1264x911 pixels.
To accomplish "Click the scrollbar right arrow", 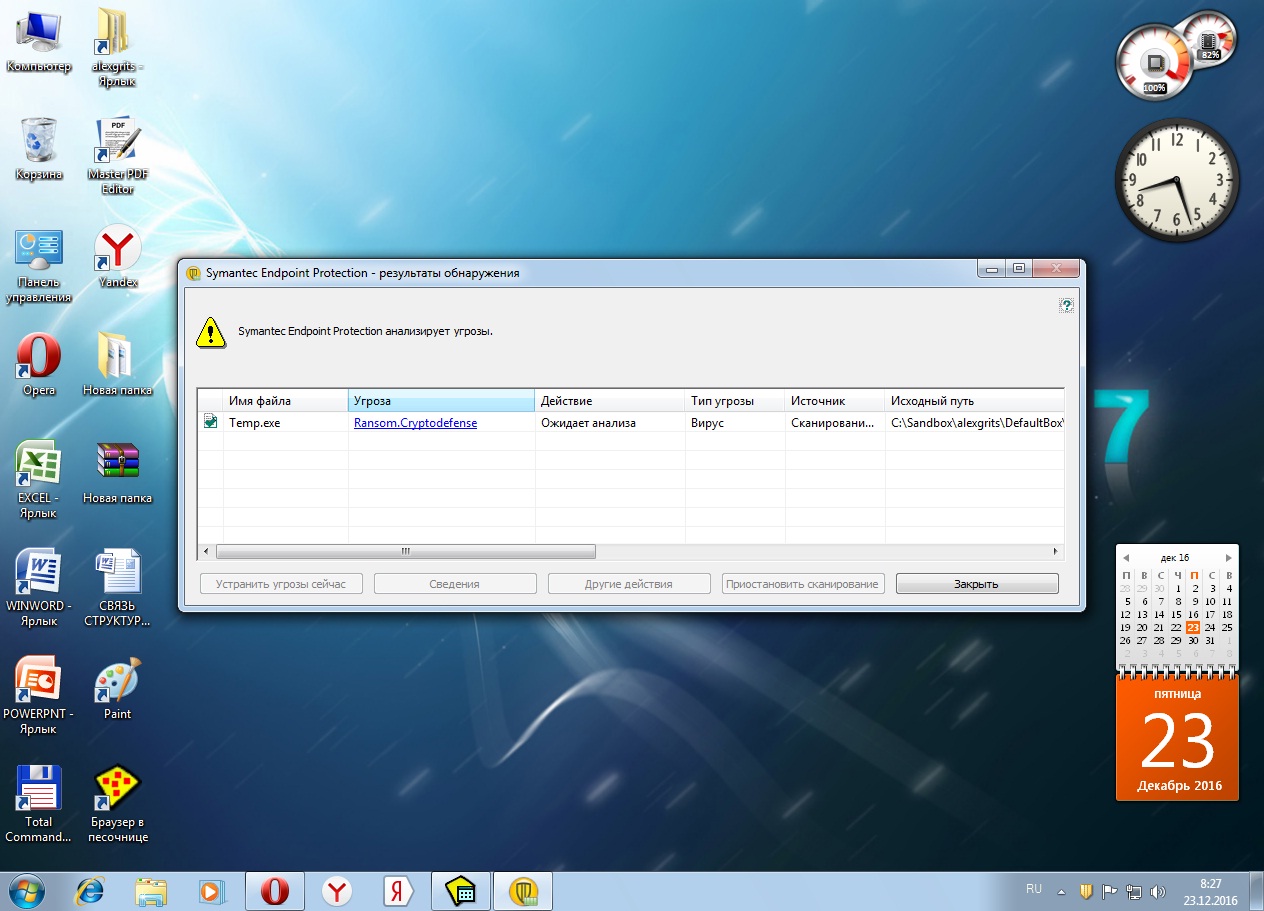I will point(1056,552).
